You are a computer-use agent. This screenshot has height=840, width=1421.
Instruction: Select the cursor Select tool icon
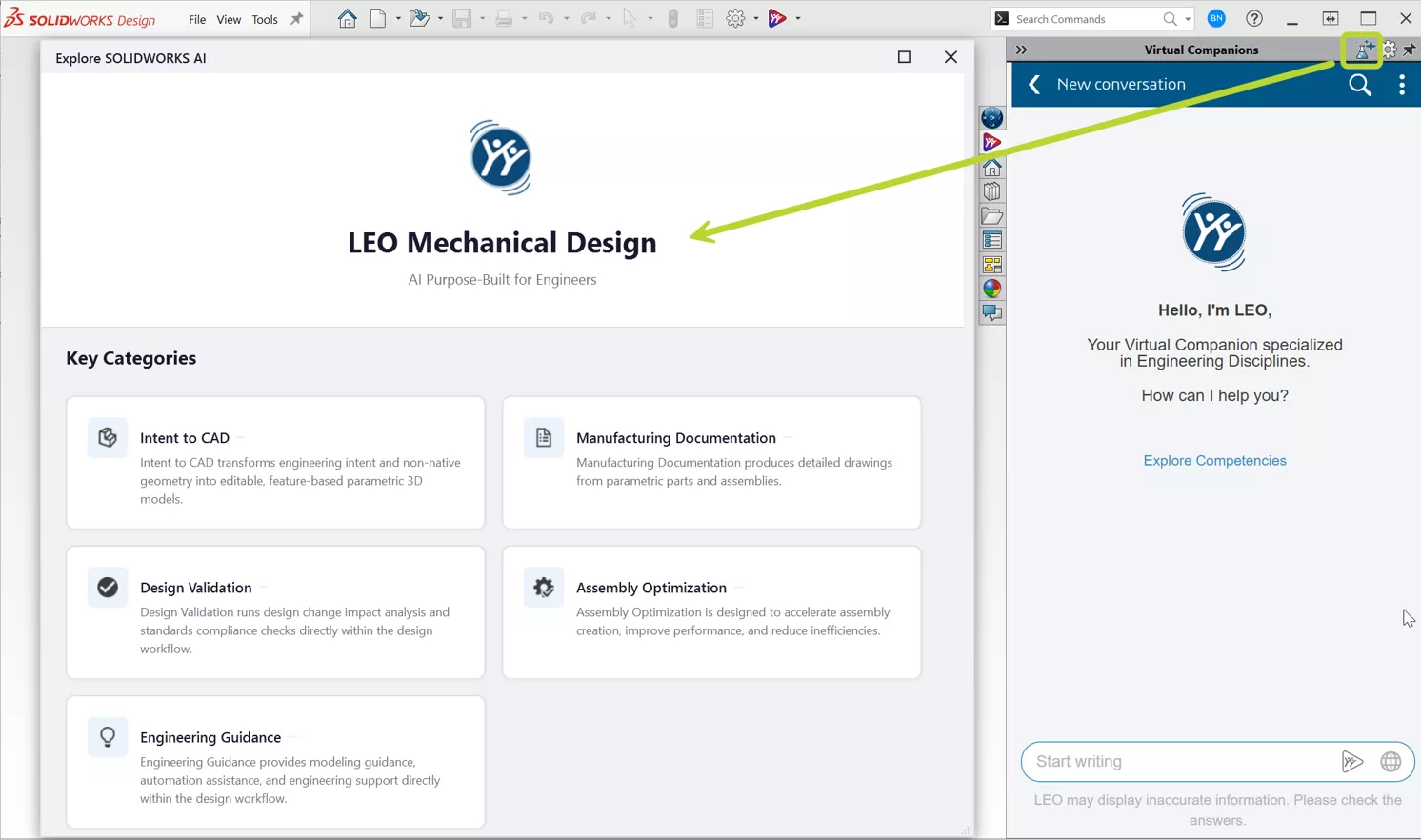[x=630, y=18]
